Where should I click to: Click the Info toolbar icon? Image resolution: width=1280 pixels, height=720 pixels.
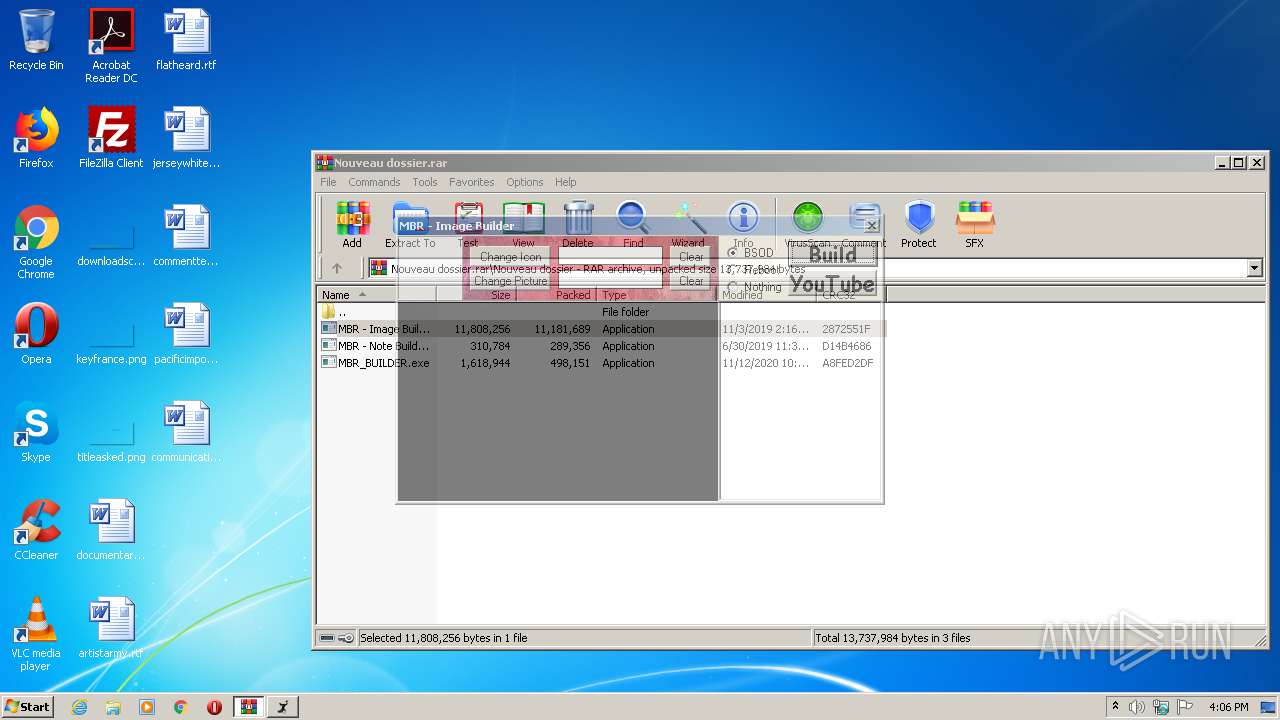click(743, 225)
